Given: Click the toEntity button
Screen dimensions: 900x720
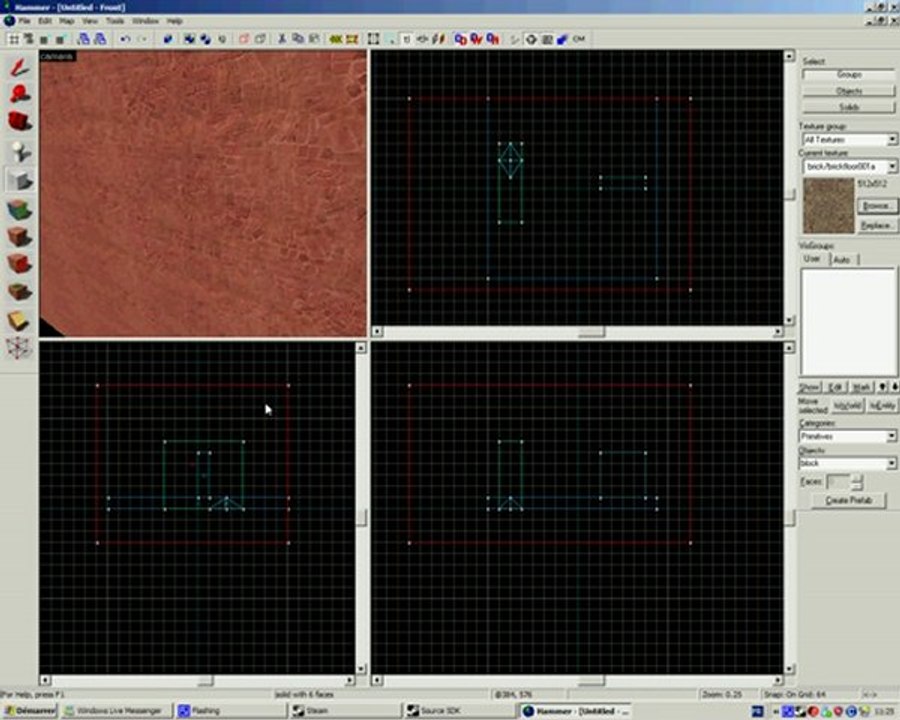Looking at the screenshot, I should (882, 405).
